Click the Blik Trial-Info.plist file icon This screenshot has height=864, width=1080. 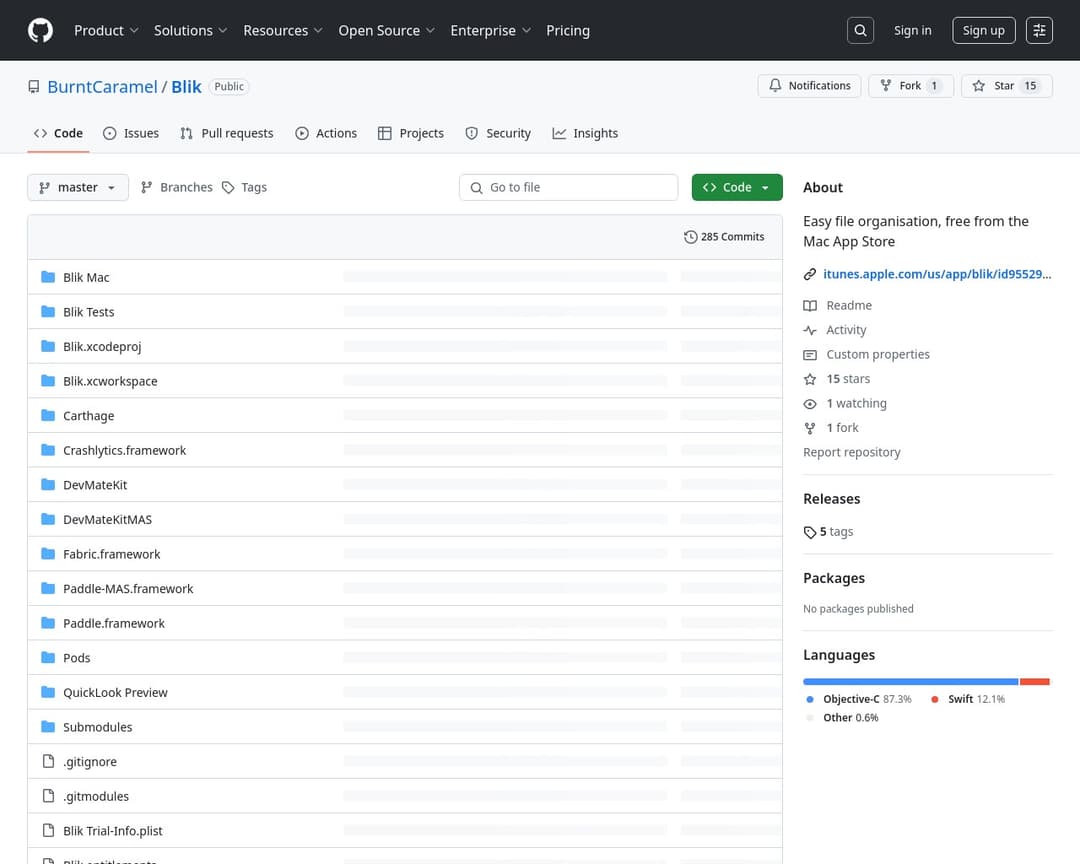(48, 830)
